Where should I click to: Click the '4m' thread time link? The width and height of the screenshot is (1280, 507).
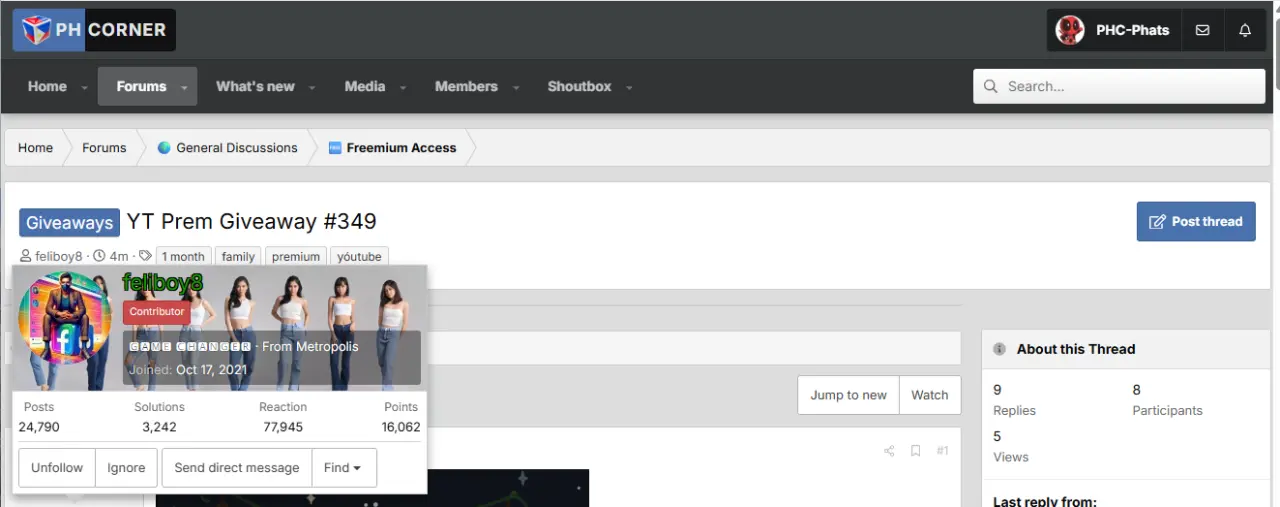click(x=118, y=257)
